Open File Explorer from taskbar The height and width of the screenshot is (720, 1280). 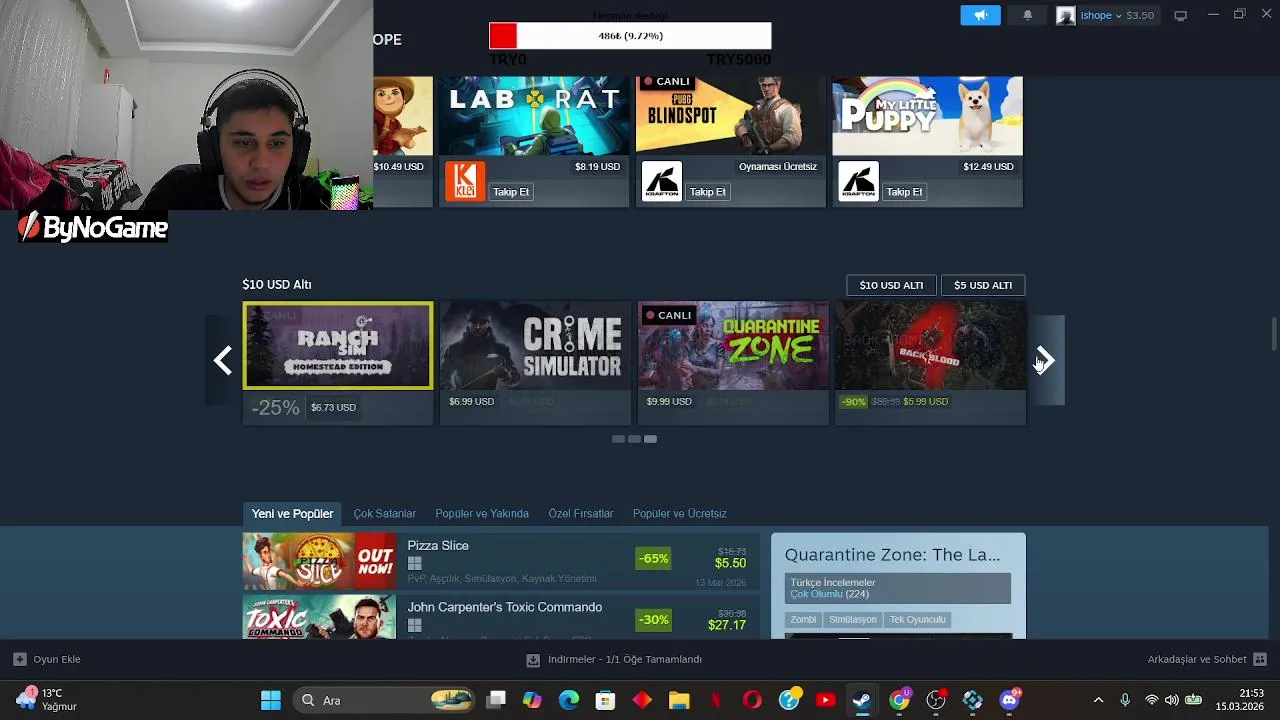point(679,700)
